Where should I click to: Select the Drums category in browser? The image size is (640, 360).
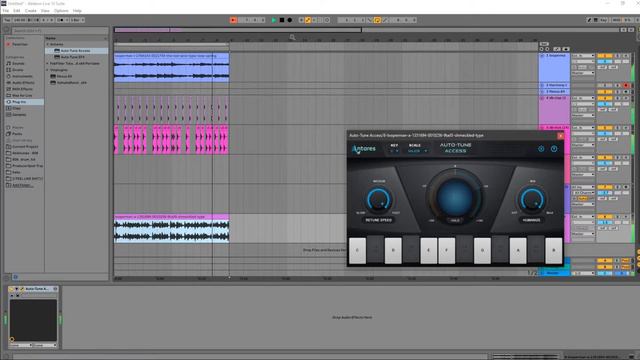point(18,70)
